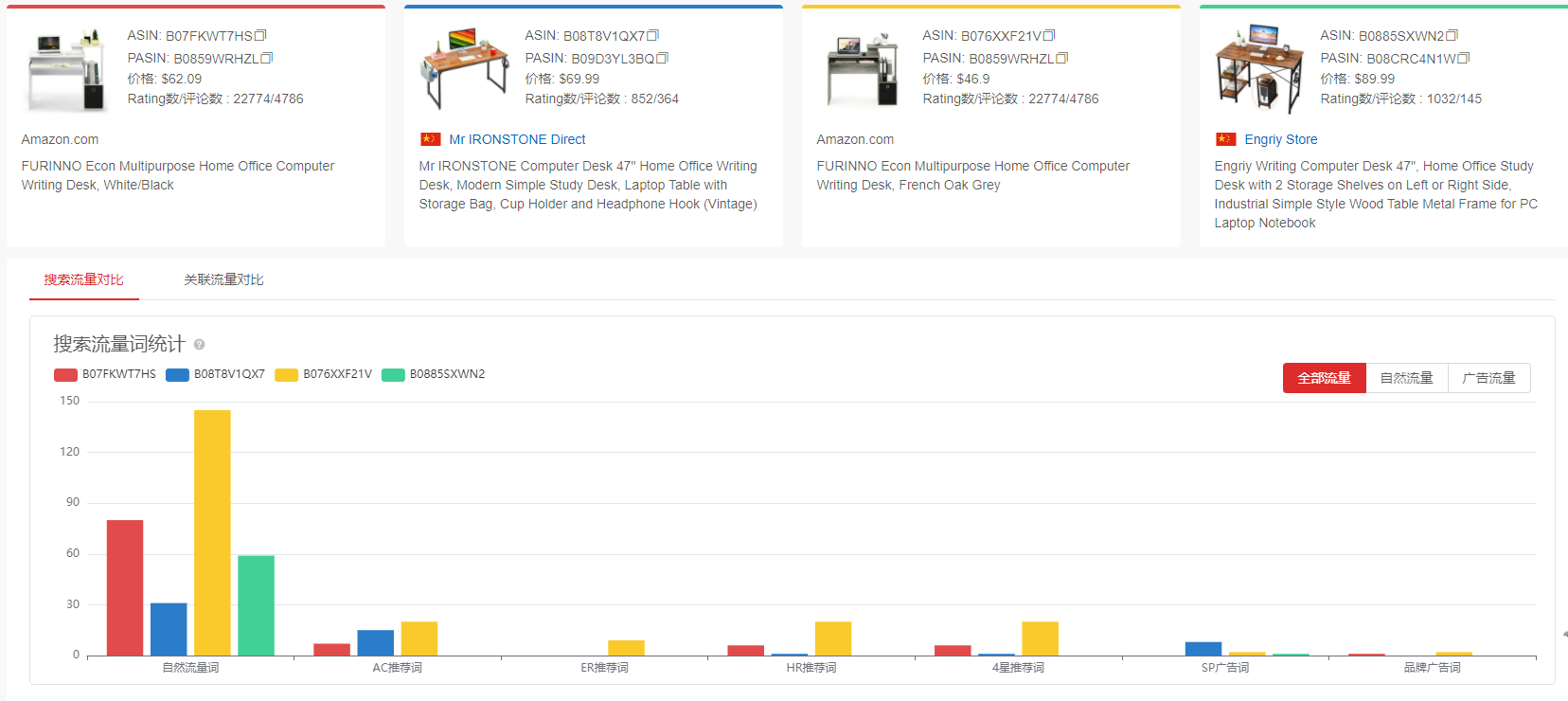1568x701 pixels.
Task: Click the yellow bar in AC推荐词 group
Action: (x=419, y=638)
